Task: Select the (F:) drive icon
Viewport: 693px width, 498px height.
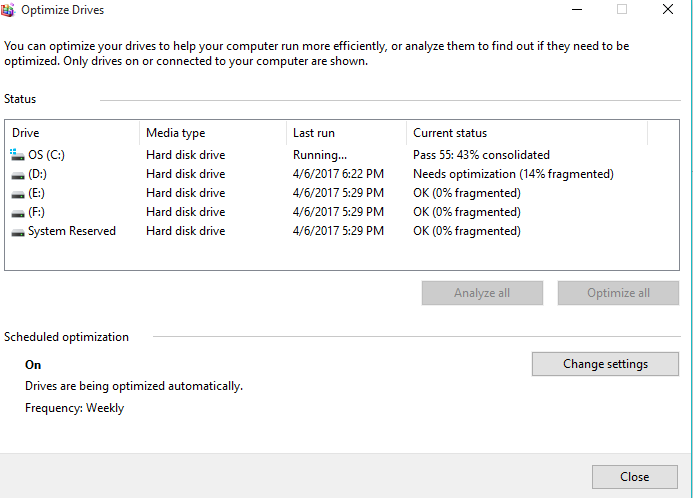Action: [18, 213]
